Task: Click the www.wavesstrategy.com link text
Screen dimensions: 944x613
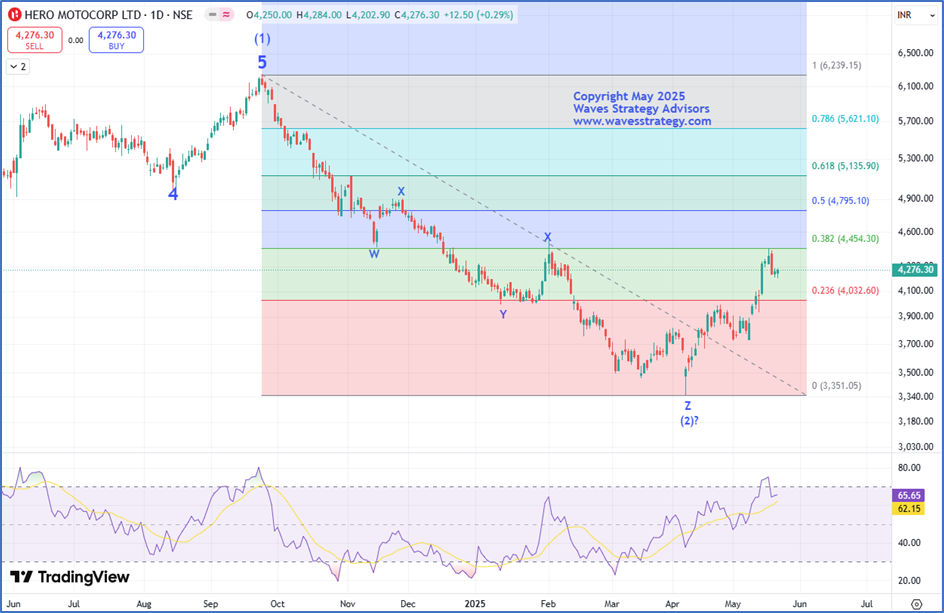Action: [x=642, y=121]
